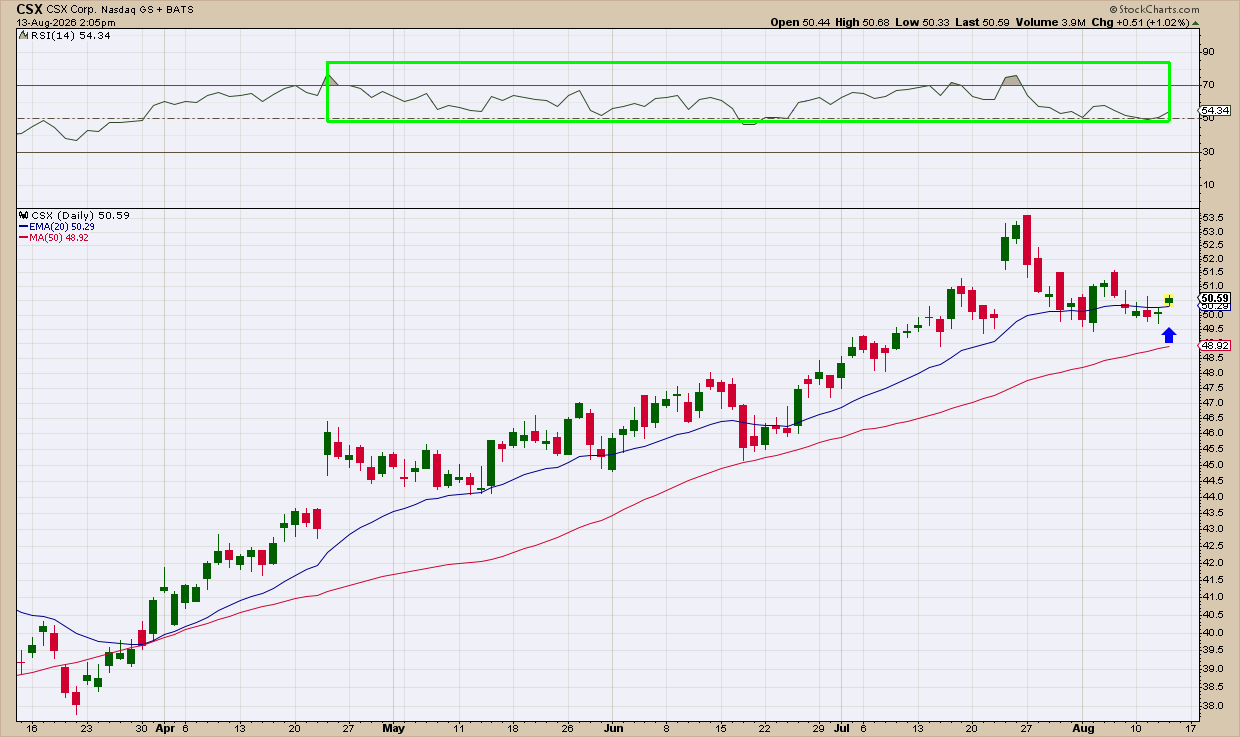
Task: Click the tall red candle at the July peak
Action: point(1027,240)
